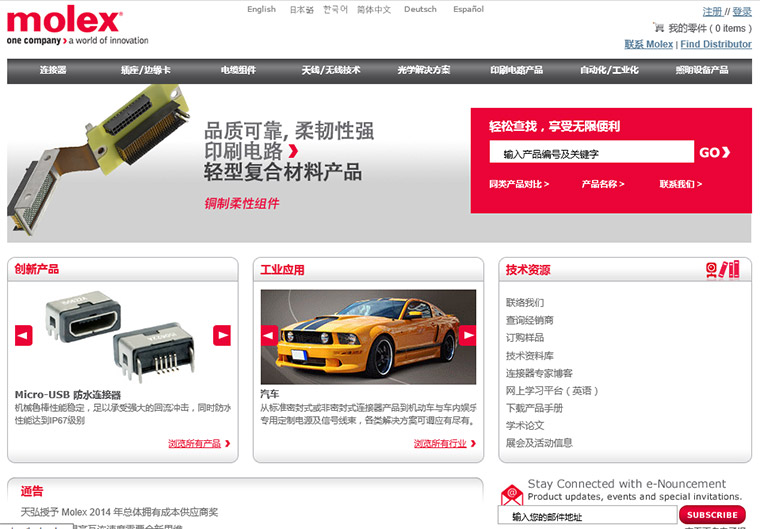Viewport: 760px width, 529px height.
Task: Click 汽车 heading under car image
Action: [x=269, y=394]
